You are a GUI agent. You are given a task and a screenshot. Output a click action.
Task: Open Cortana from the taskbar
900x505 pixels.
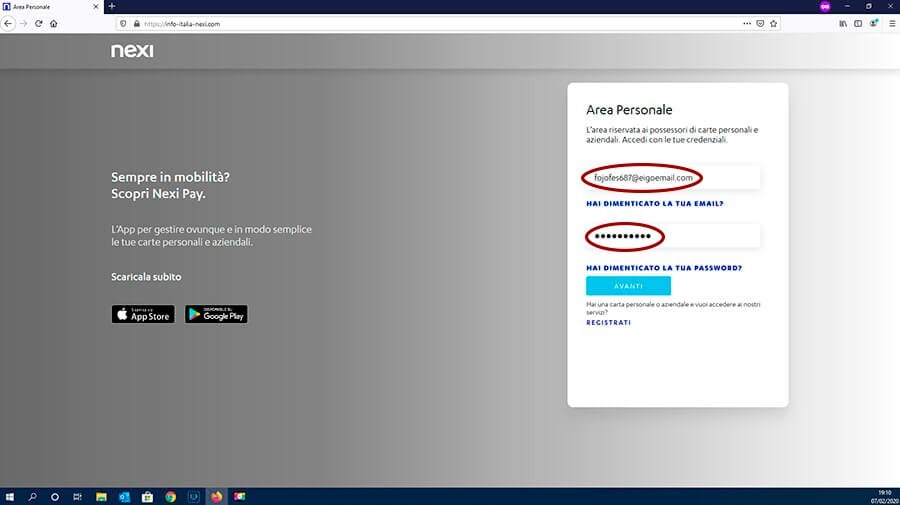click(x=55, y=497)
